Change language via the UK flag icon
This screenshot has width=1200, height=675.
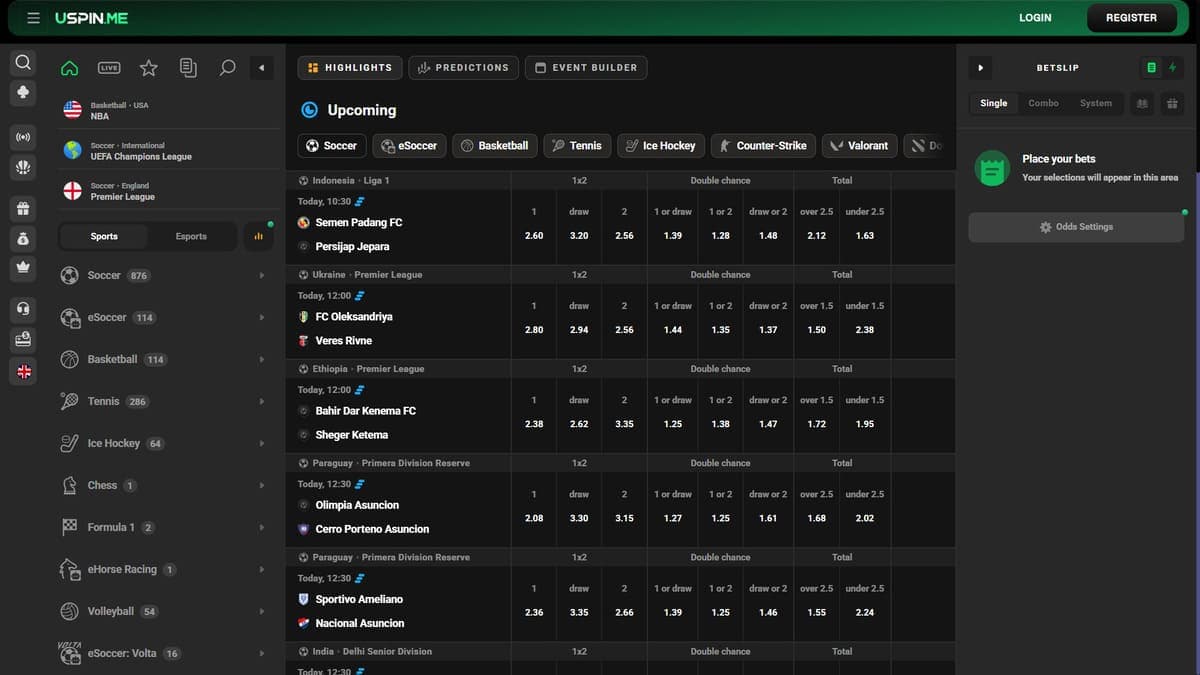24,371
